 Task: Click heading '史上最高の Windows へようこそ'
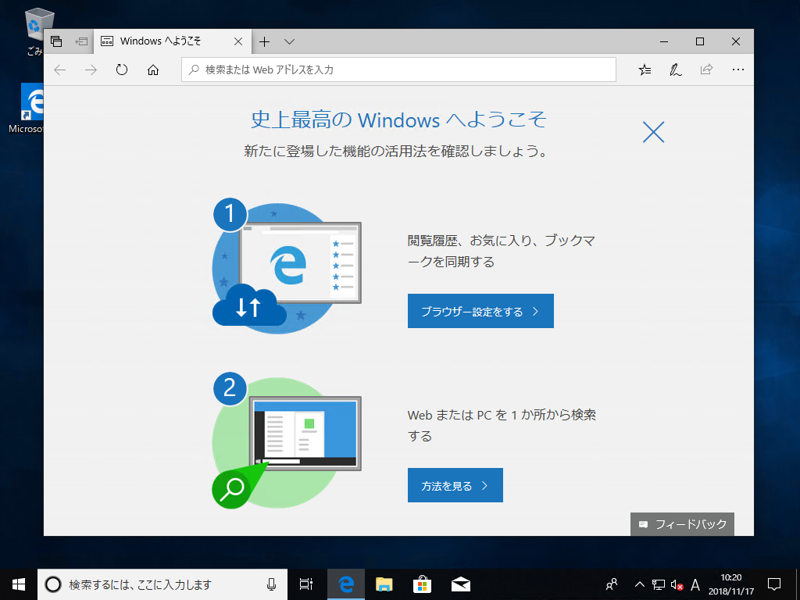click(398, 120)
